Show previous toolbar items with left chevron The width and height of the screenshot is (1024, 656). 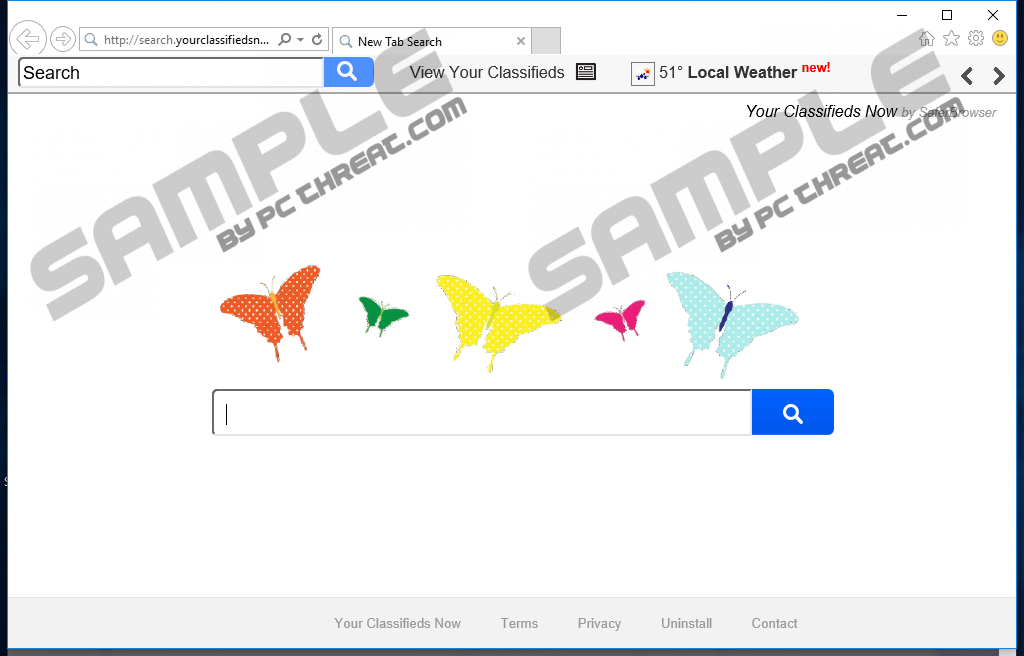click(x=967, y=76)
